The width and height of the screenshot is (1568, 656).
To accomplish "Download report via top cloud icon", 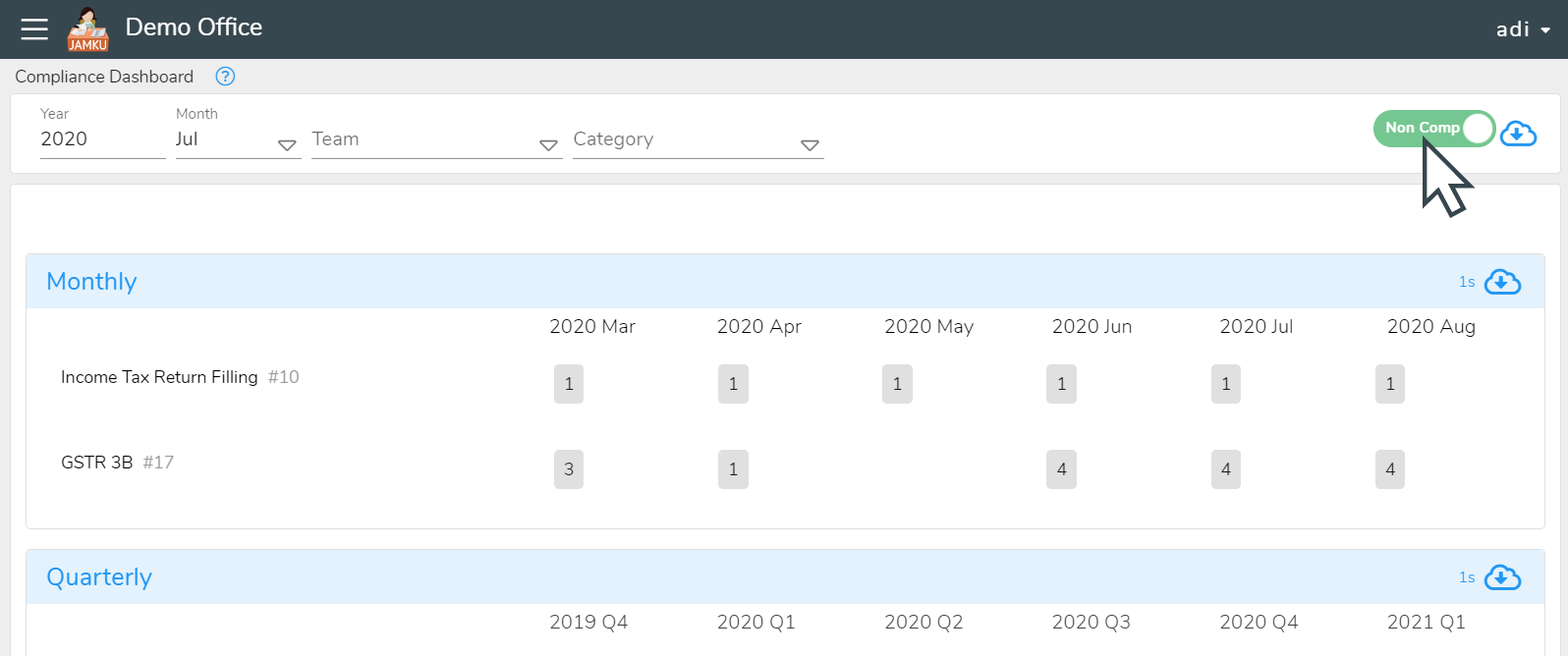I will tap(1518, 133).
